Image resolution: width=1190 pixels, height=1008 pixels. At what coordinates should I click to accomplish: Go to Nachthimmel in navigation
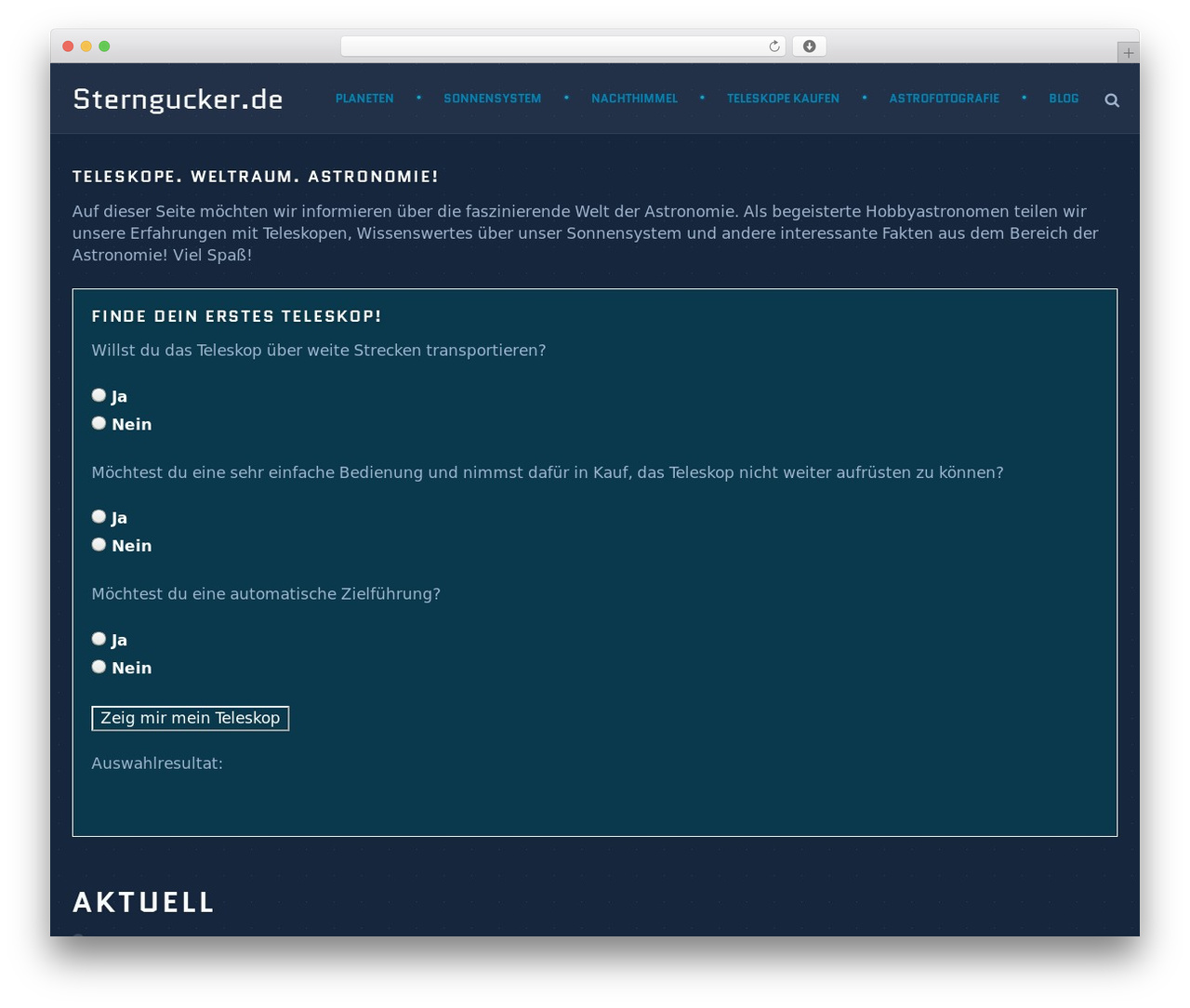(635, 99)
